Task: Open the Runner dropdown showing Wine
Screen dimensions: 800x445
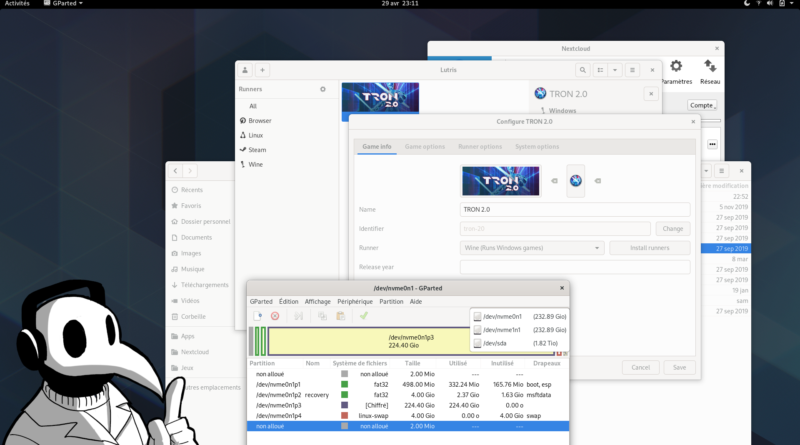Action: (x=532, y=248)
